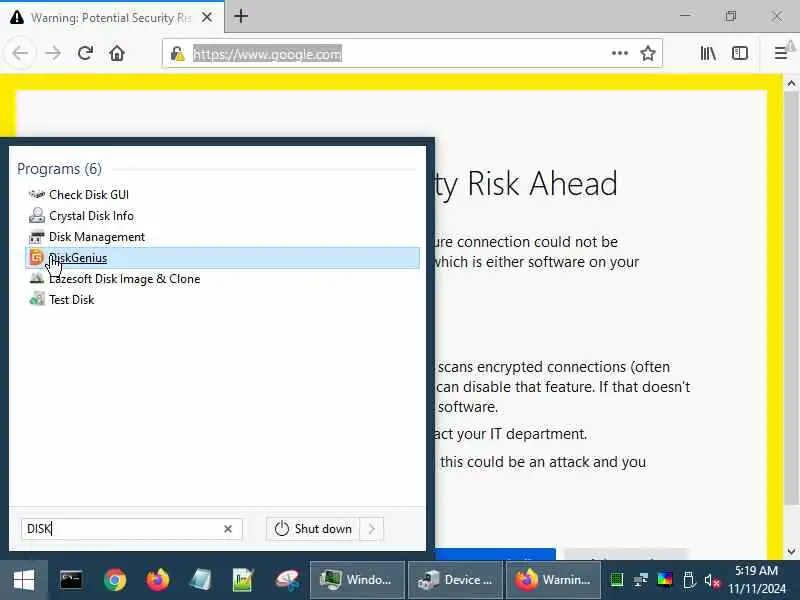The width and height of the screenshot is (800, 600).
Task: Click the colorful display tray icon
Action: click(x=664, y=580)
